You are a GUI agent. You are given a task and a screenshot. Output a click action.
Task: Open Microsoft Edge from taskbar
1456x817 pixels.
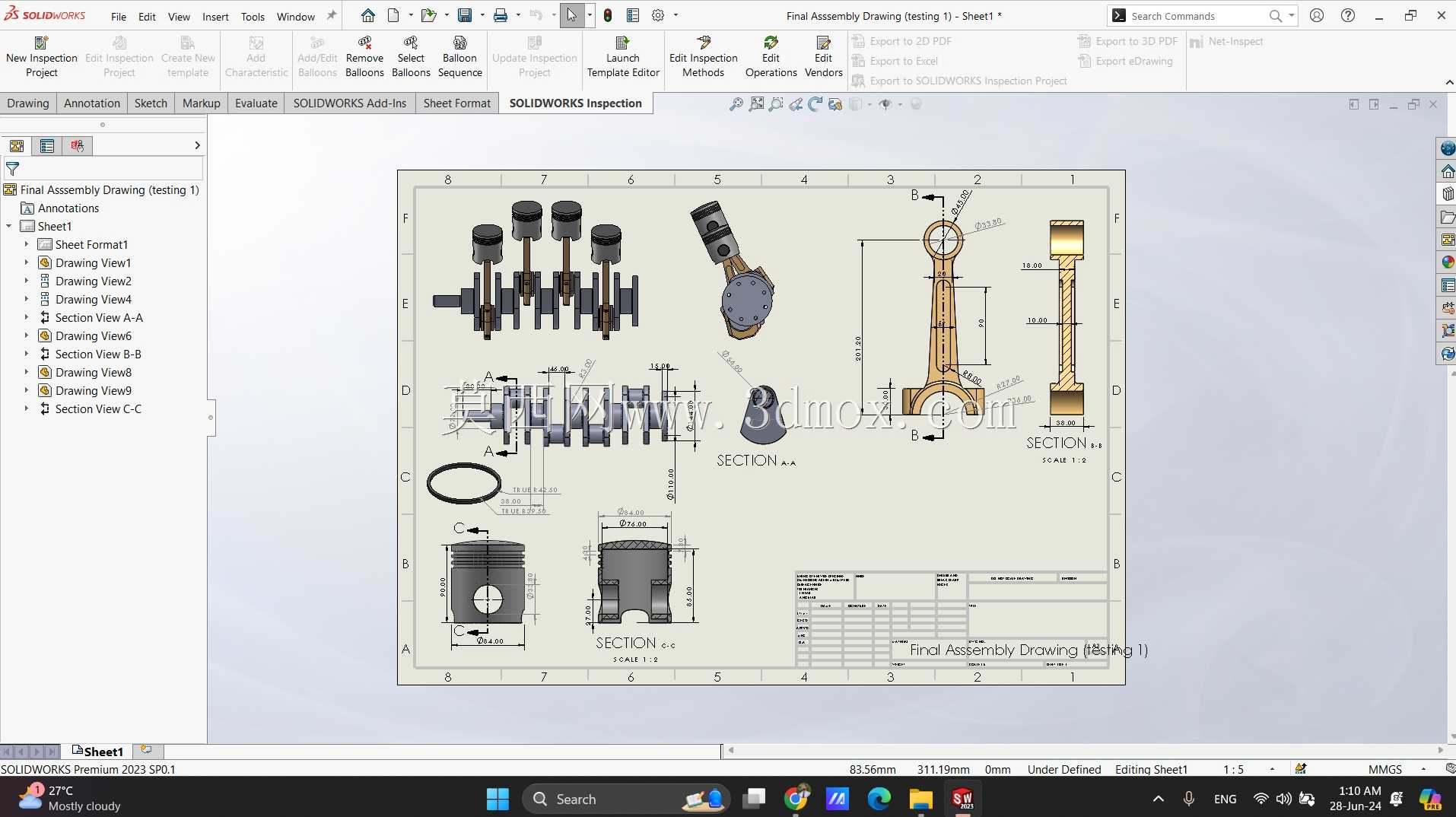tap(879, 799)
